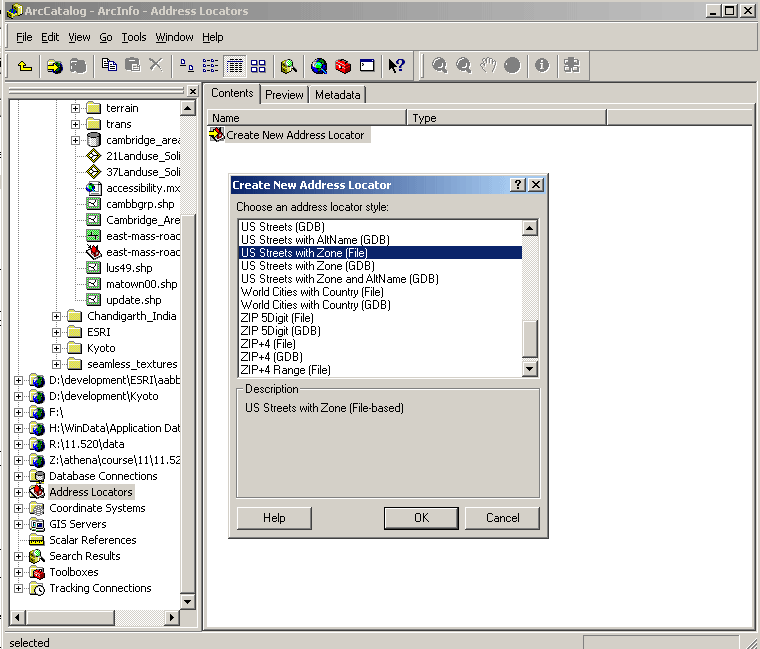Click the Copy toolbar icon
Viewport: 760px width, 649px height.
109,64
